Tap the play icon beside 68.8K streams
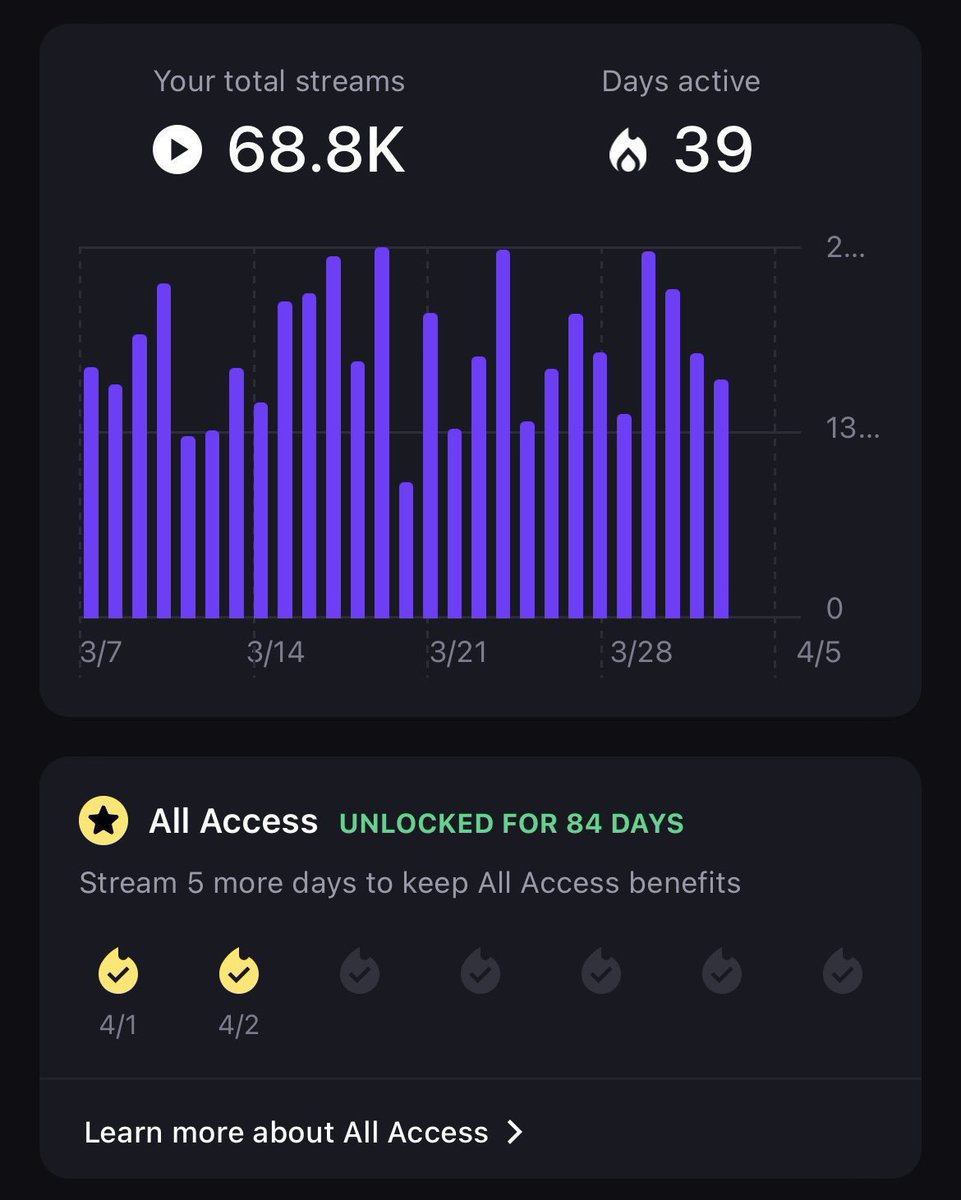The image size is (961, 1200). point(178,150)
